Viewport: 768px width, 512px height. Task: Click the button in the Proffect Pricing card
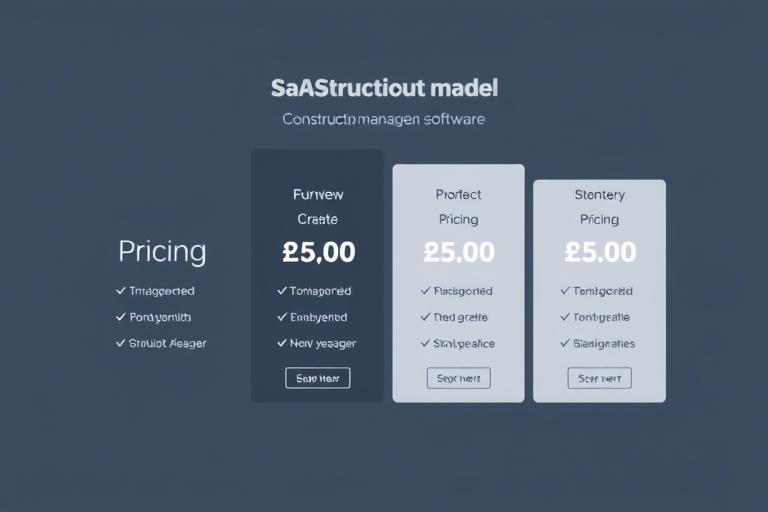(458, 378)
